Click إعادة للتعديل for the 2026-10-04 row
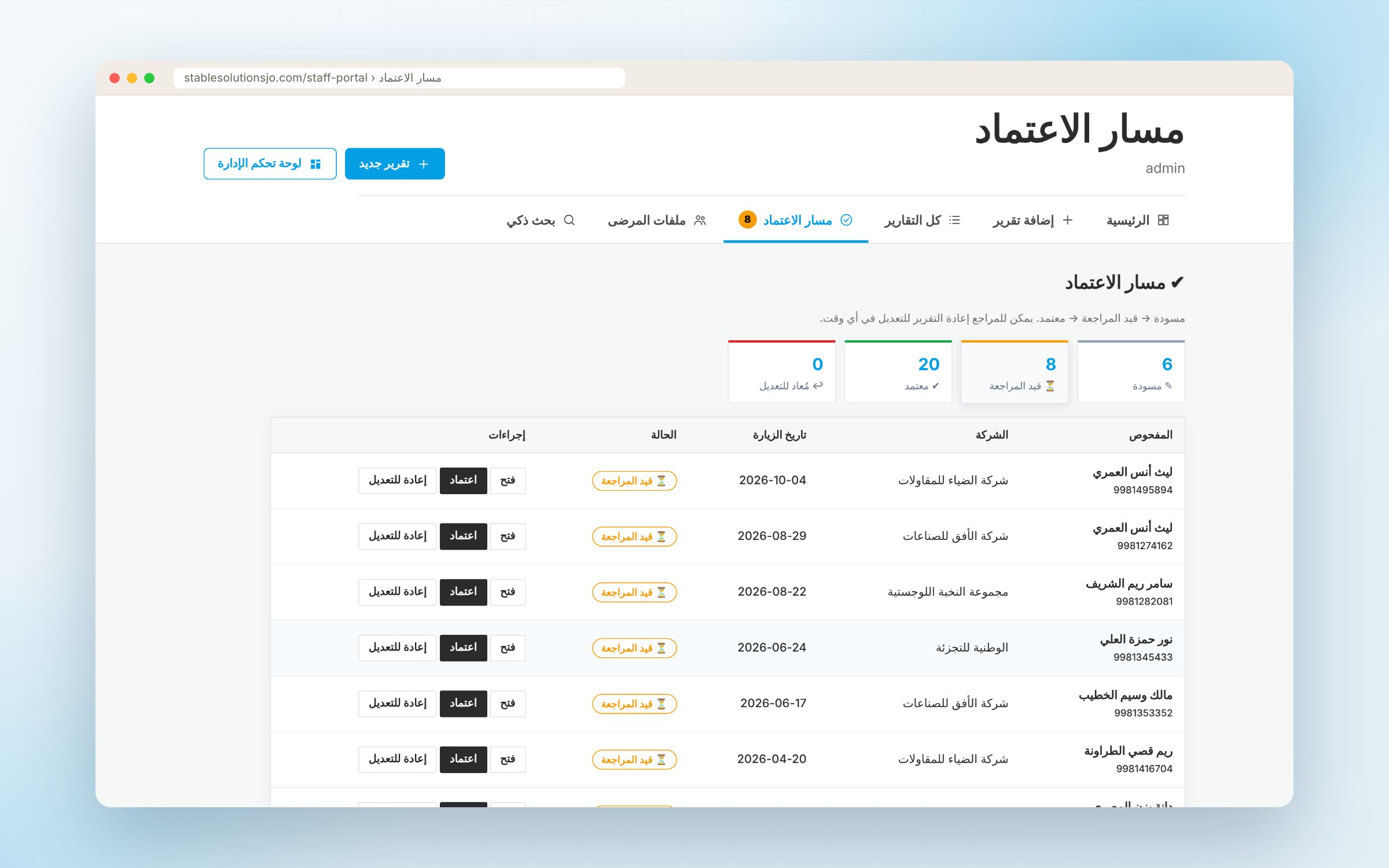1389x868 pixels. (398, 481)
